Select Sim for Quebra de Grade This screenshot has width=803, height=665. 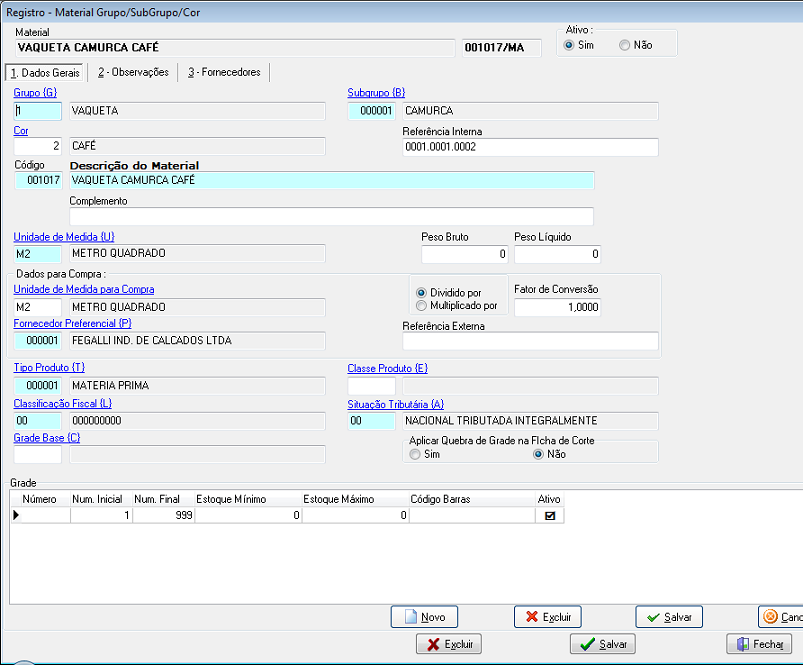coord(415,454)
